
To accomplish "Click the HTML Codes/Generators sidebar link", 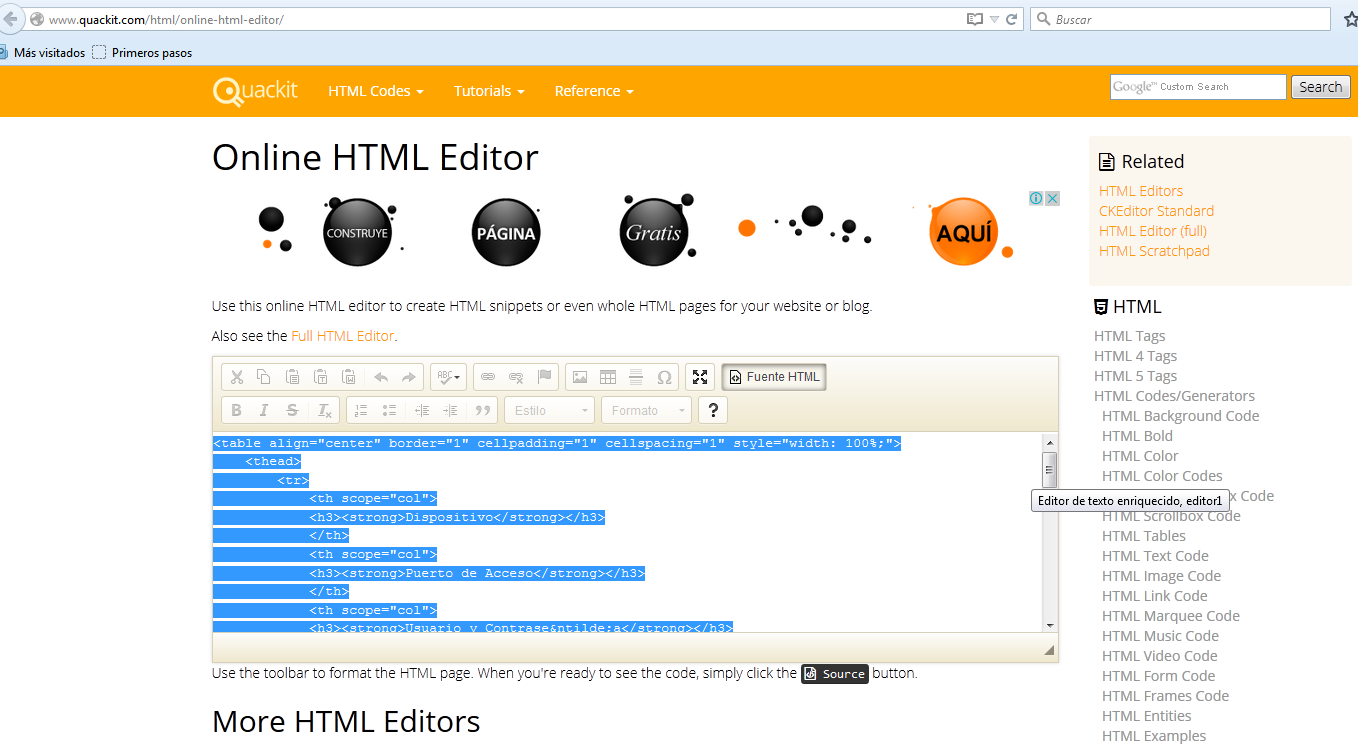I will [1174, 396].
